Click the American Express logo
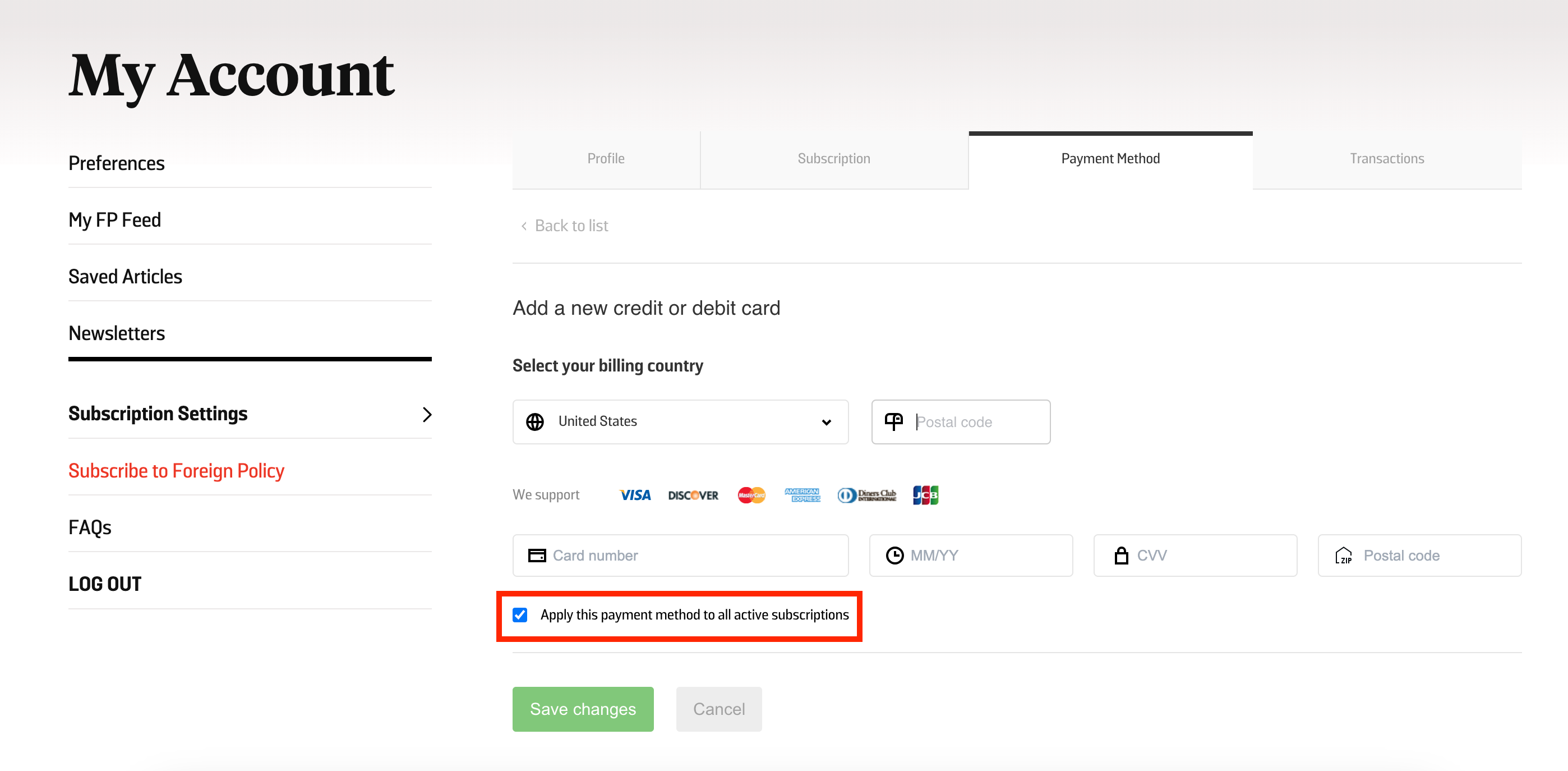 (x=803, y=494)
